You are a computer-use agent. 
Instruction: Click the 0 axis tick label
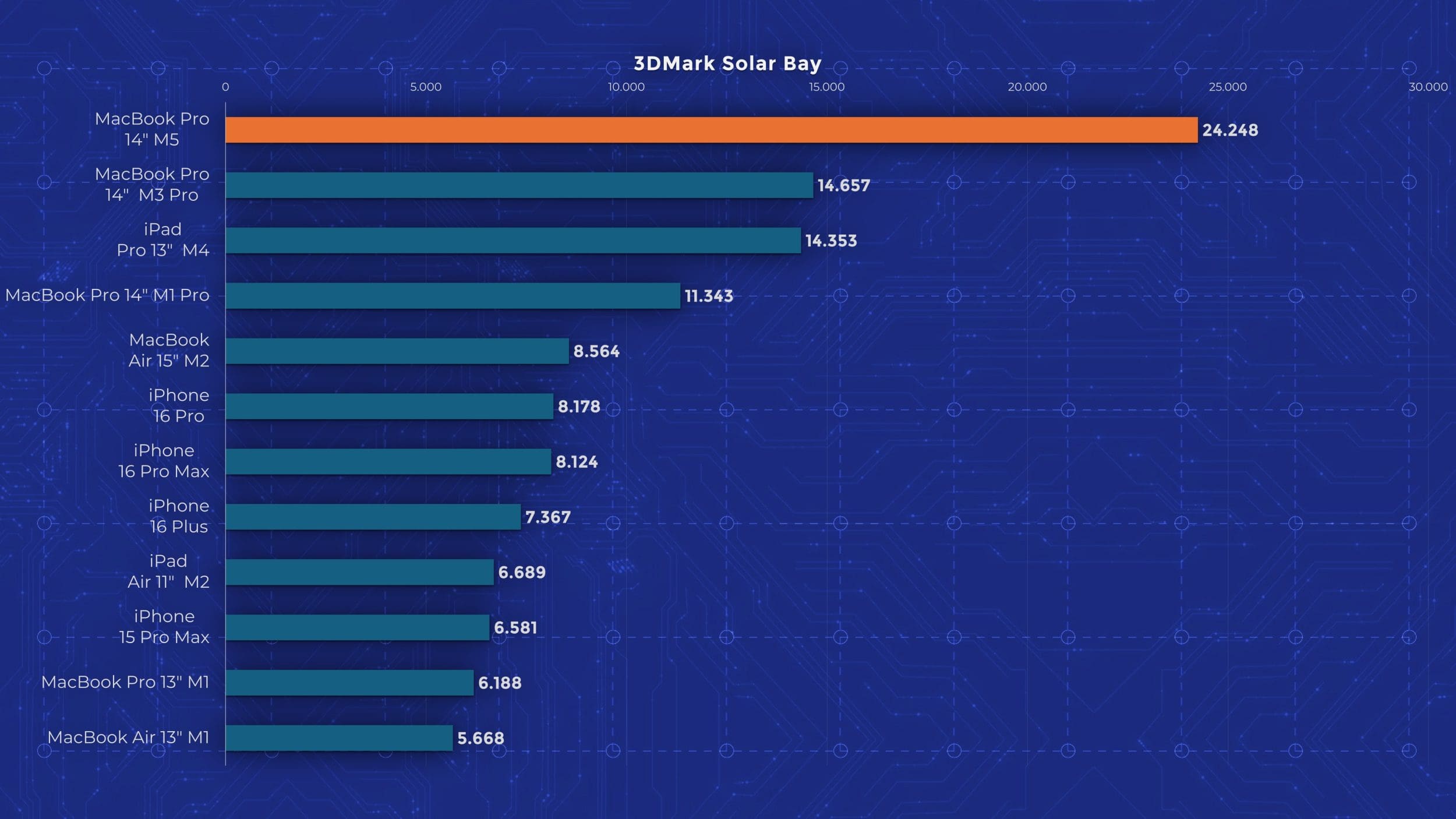(x=225, y=87)
